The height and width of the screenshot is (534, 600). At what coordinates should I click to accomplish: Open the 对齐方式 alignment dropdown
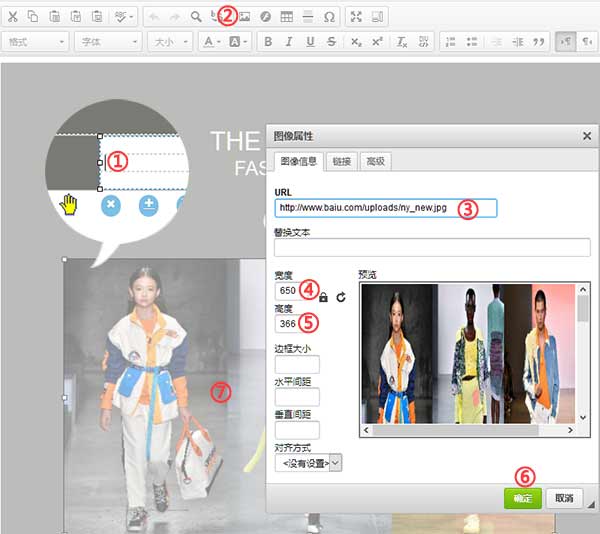[x=308, y=463]
